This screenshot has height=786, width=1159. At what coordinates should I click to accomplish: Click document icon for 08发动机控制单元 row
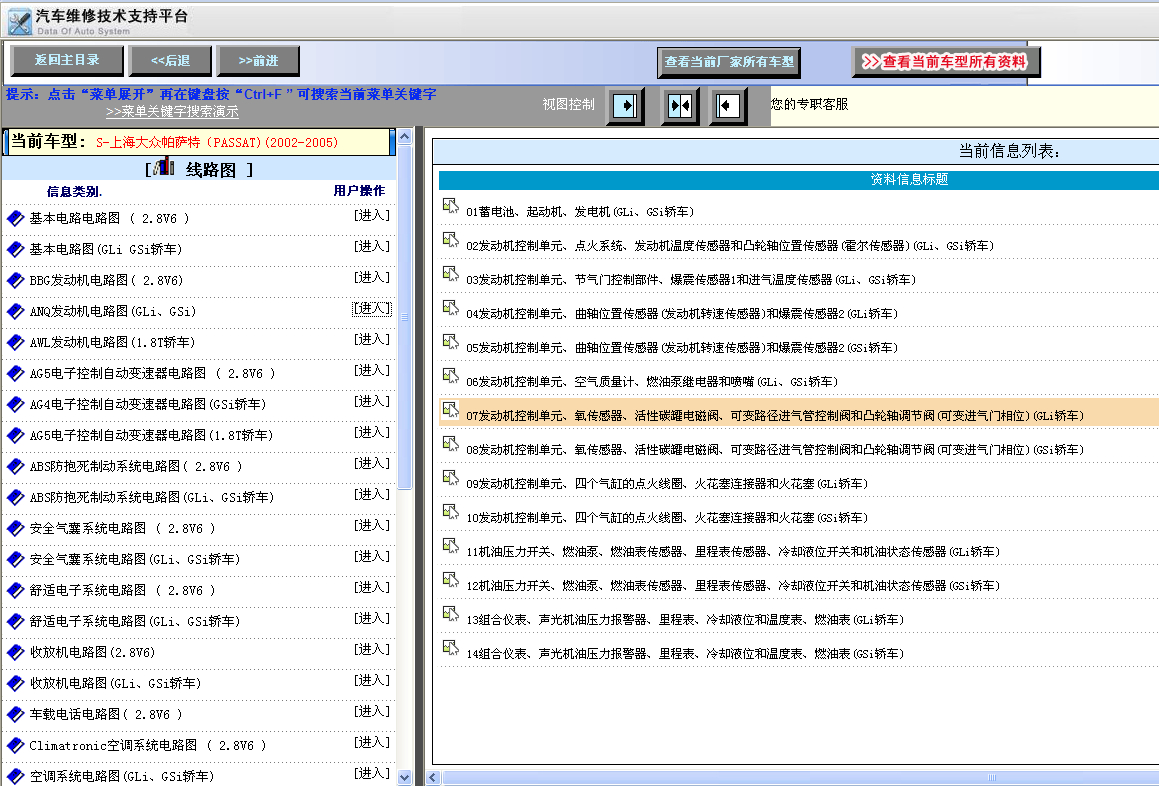(450, 444)
